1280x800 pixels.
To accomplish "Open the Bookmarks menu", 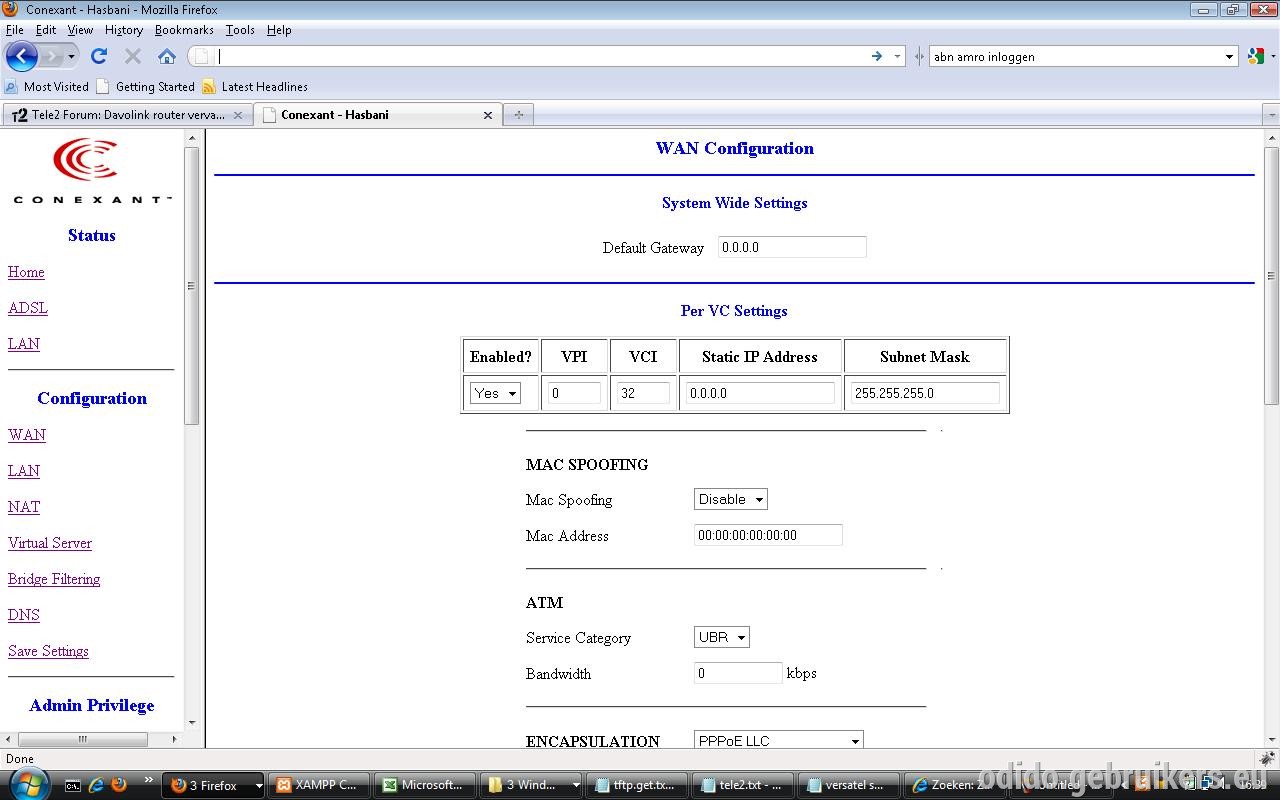I will click(x=184, y=30).
